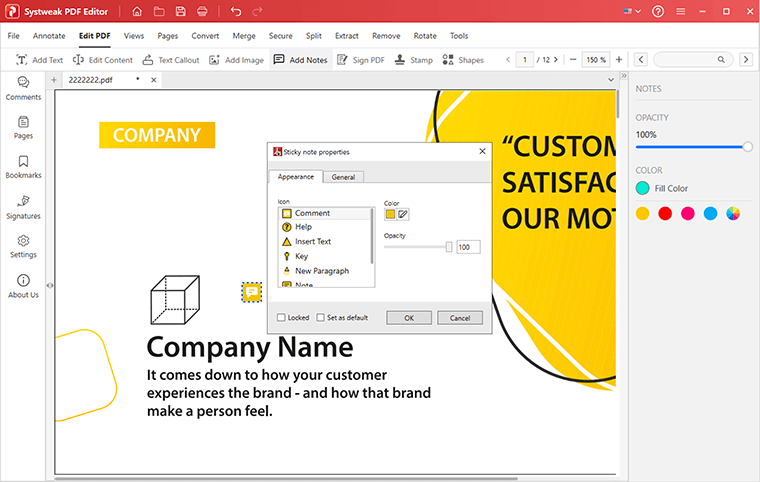Undo the last action
Viewport: 760px width, 482px height.
click(x=236, y=11)
